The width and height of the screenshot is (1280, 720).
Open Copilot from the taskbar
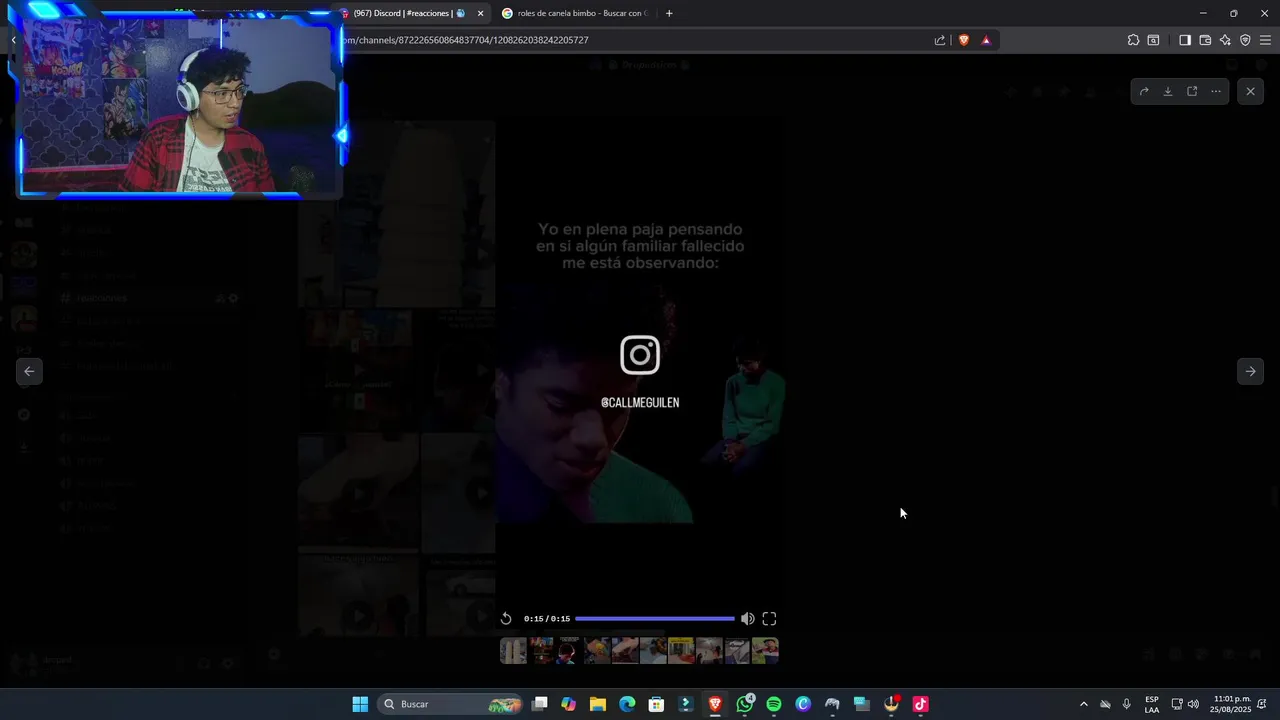(x=569, y=704)
